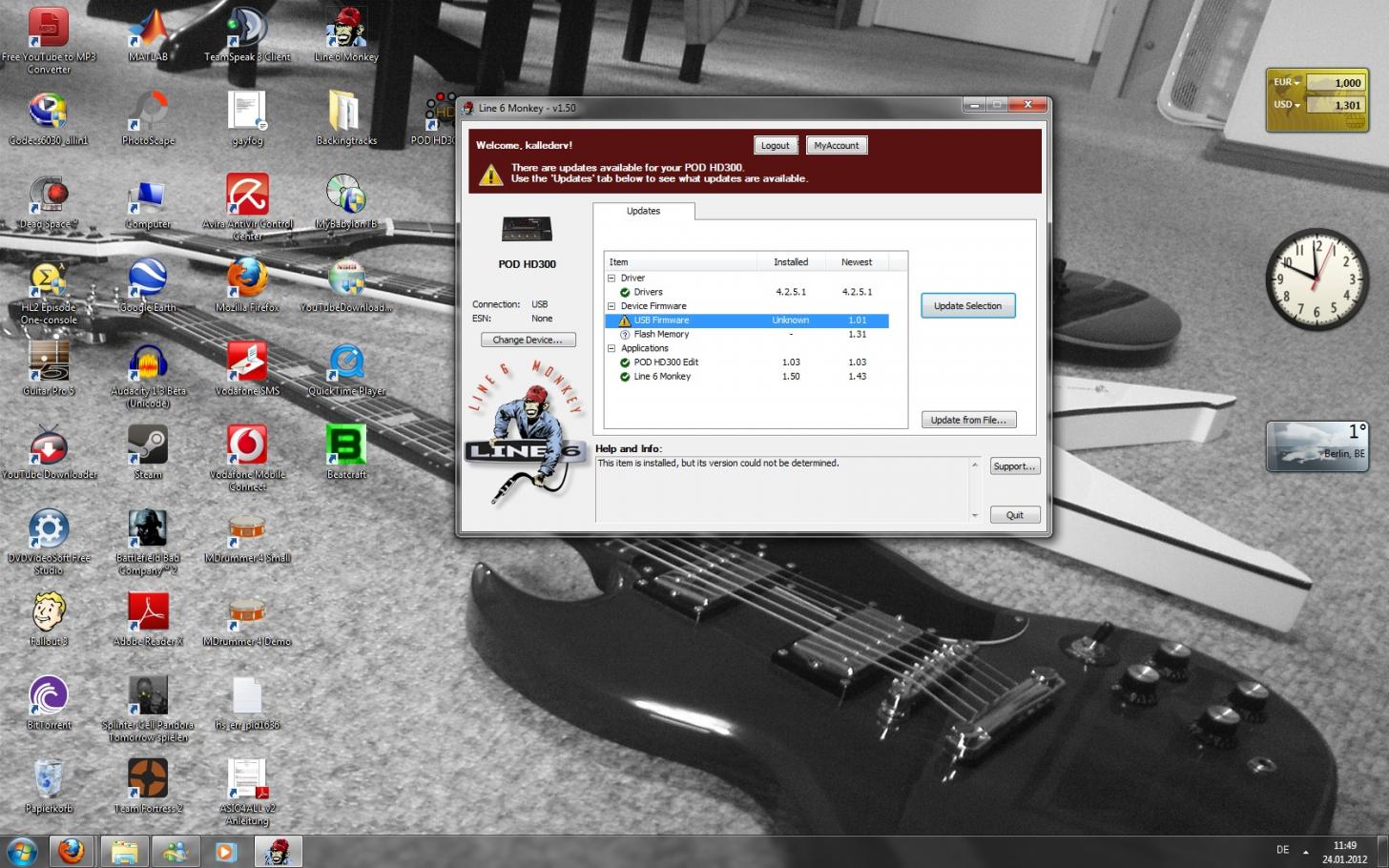The height and width of the screenshot is (868, 1389).
Task: Click the Support button
Action: click(x=1014, y=466)
